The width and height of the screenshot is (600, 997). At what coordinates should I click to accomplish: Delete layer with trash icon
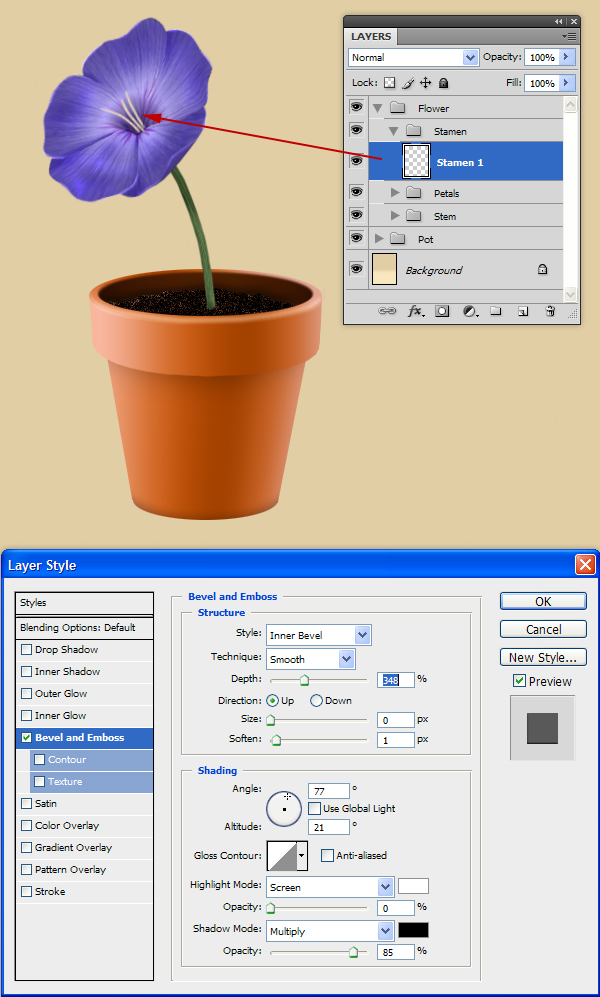549,311
